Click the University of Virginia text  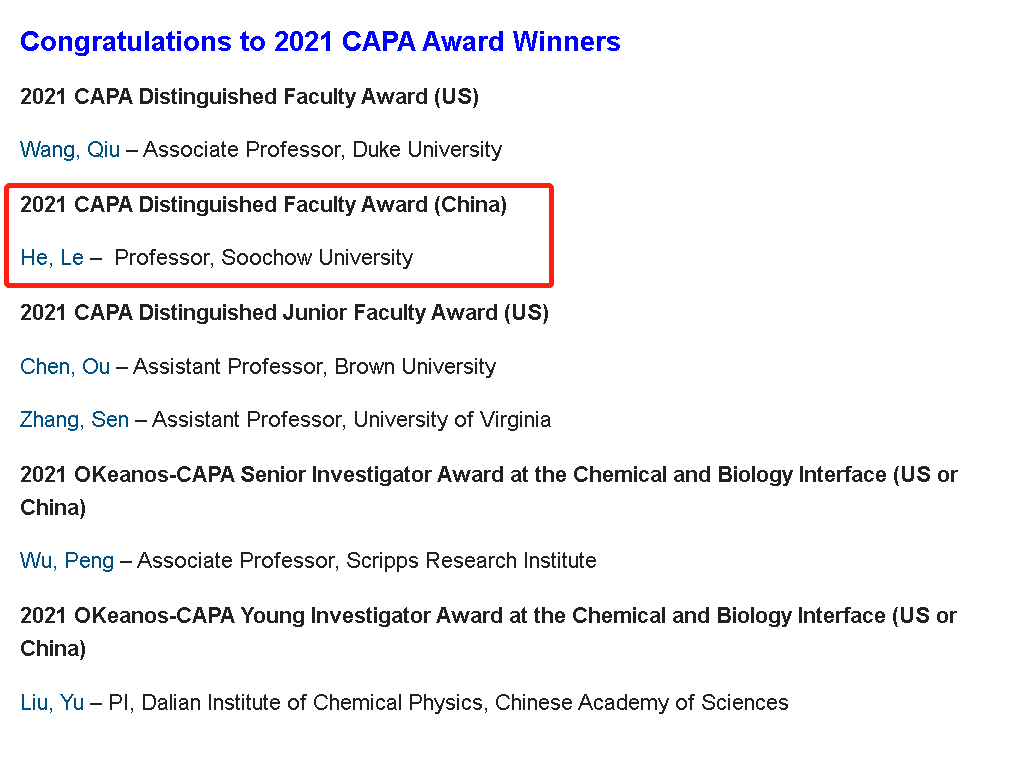(452, 420)
